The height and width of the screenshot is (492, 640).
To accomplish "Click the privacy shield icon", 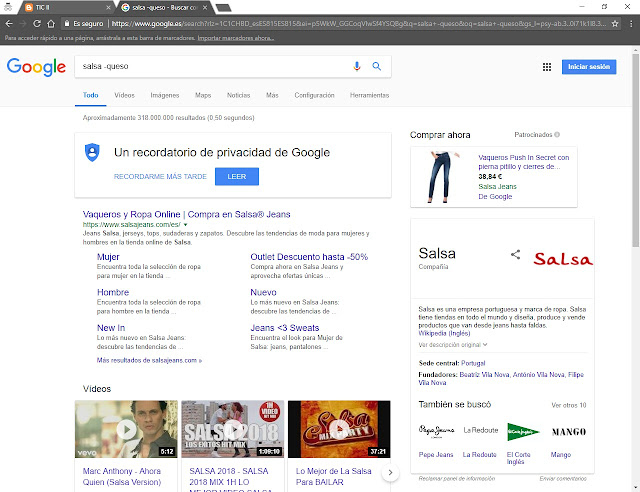I will click(x=92, y=152).
